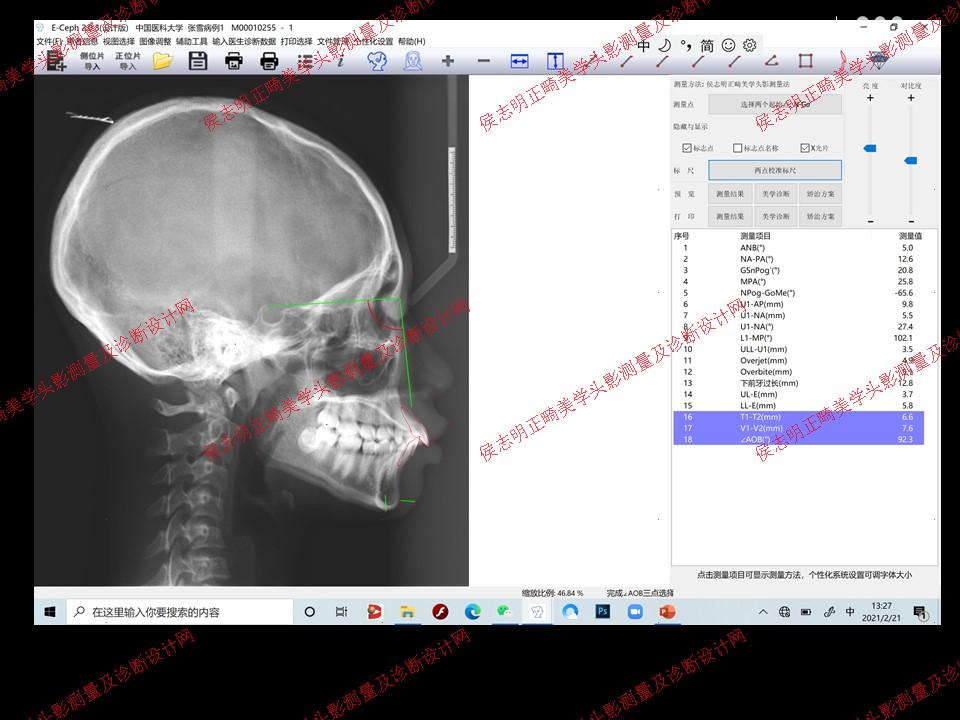The height and width of the screenshot is (720, 960).
Task: Import a frontal film via 正位片导入
Action: [127, 61]
